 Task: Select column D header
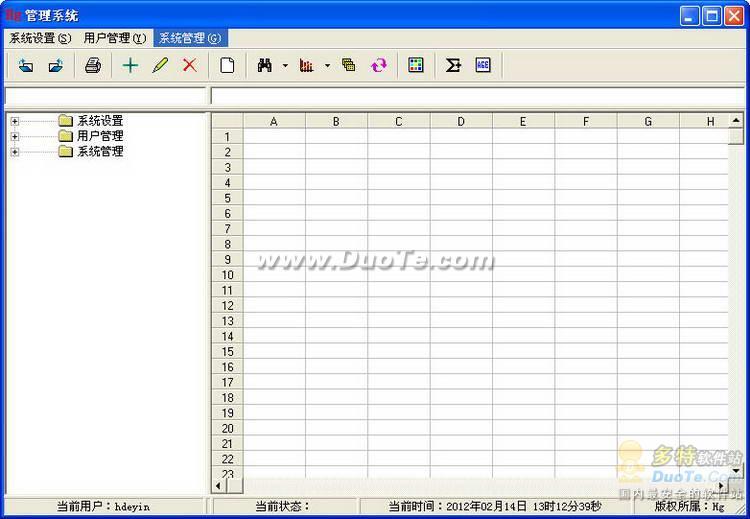point(461,121)
